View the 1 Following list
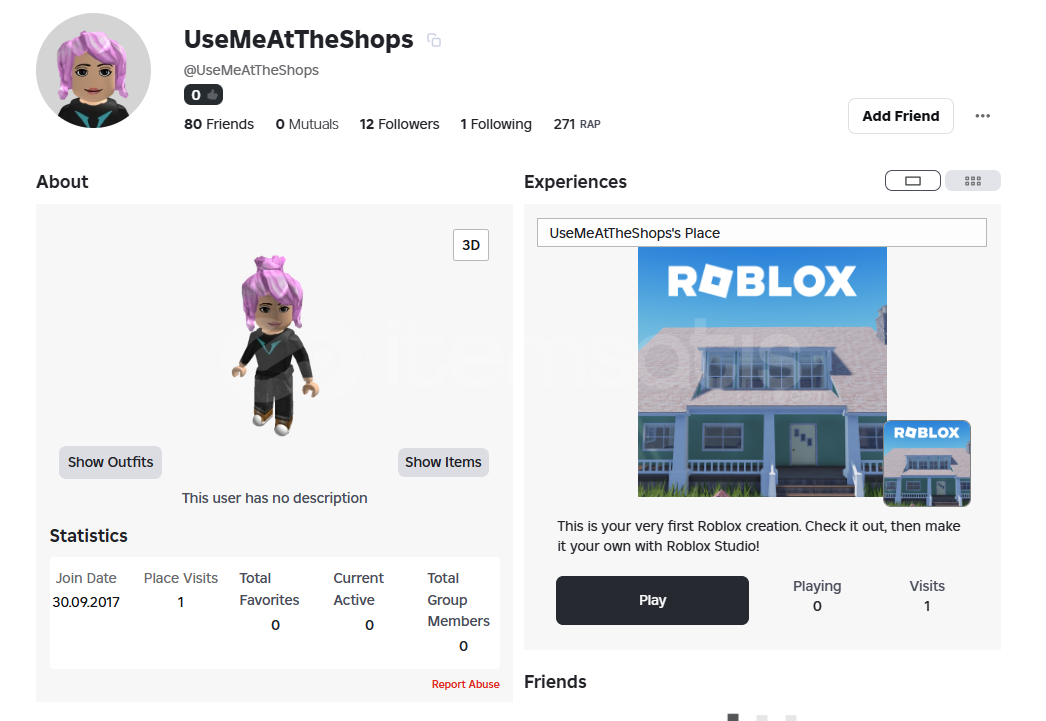 (496, 124)
